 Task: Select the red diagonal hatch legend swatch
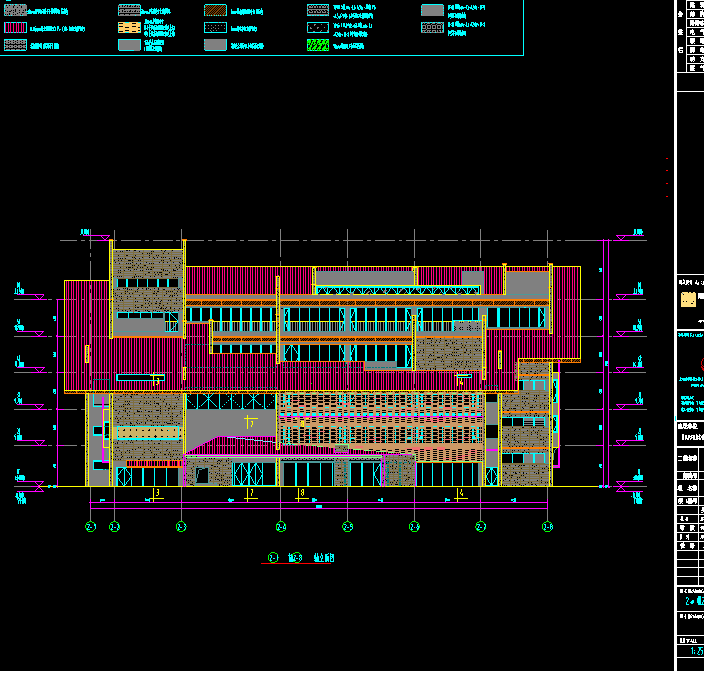click(x=215, y=10)
